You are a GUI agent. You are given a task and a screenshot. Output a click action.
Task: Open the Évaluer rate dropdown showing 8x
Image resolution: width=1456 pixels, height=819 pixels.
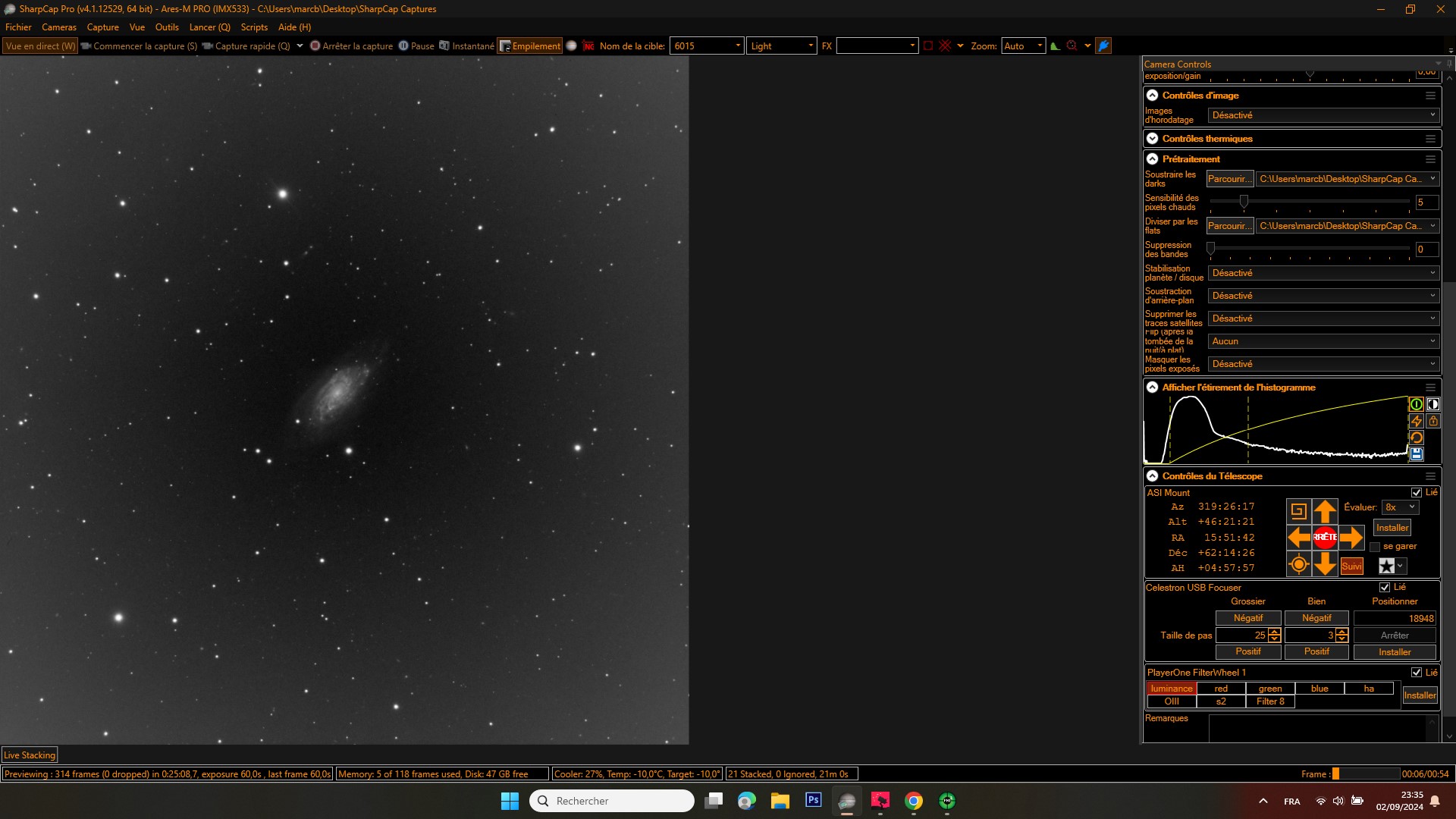[1400, 507]
